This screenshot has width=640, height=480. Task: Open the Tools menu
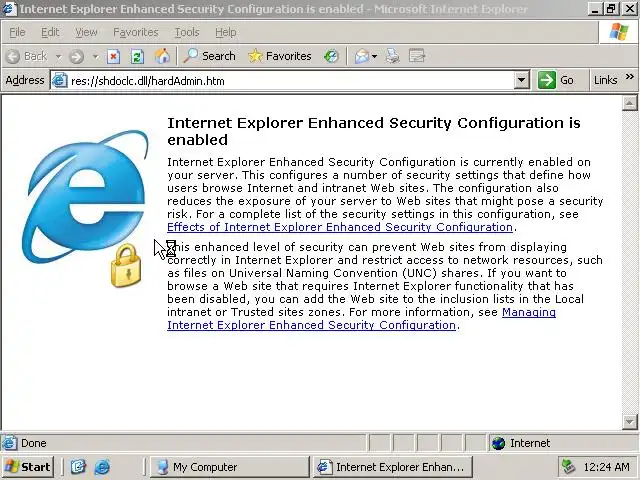[x=187, y=32]
